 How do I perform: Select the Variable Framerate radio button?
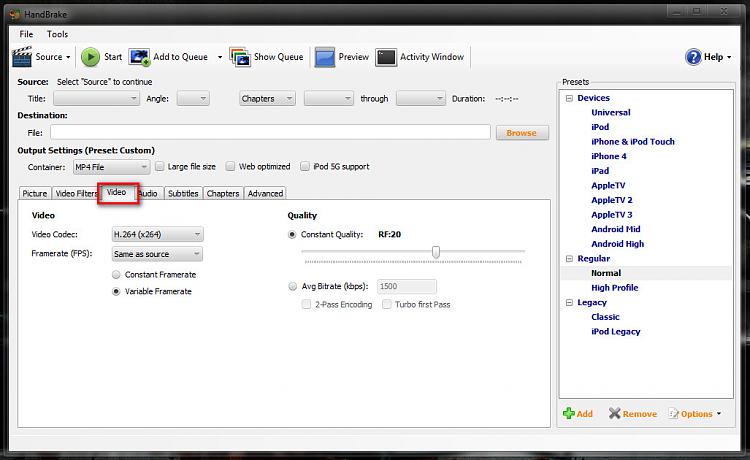(116, 291)
